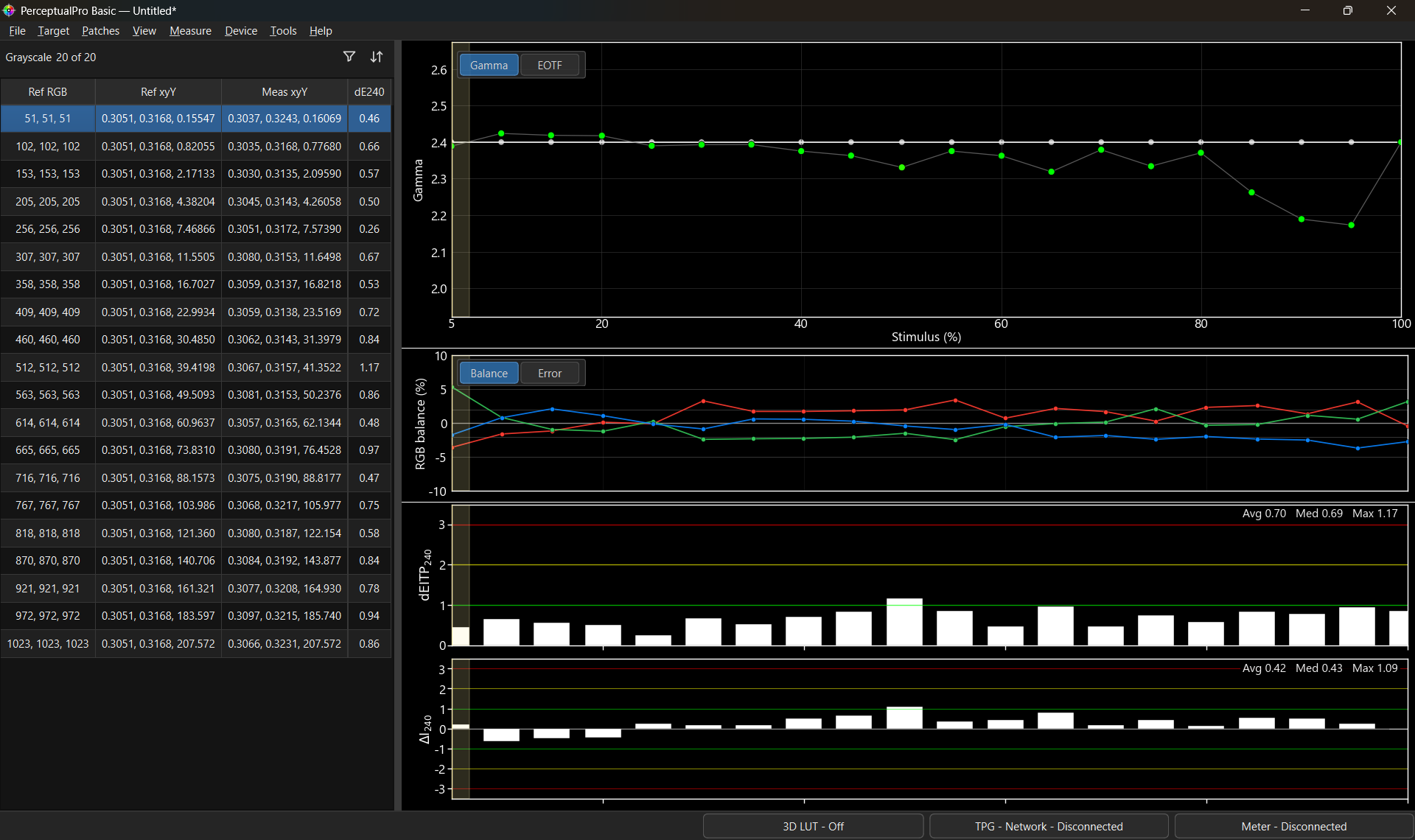Click Meter - Disconnected button
Screen dimensions: 1415x840
pos(1293,826)
